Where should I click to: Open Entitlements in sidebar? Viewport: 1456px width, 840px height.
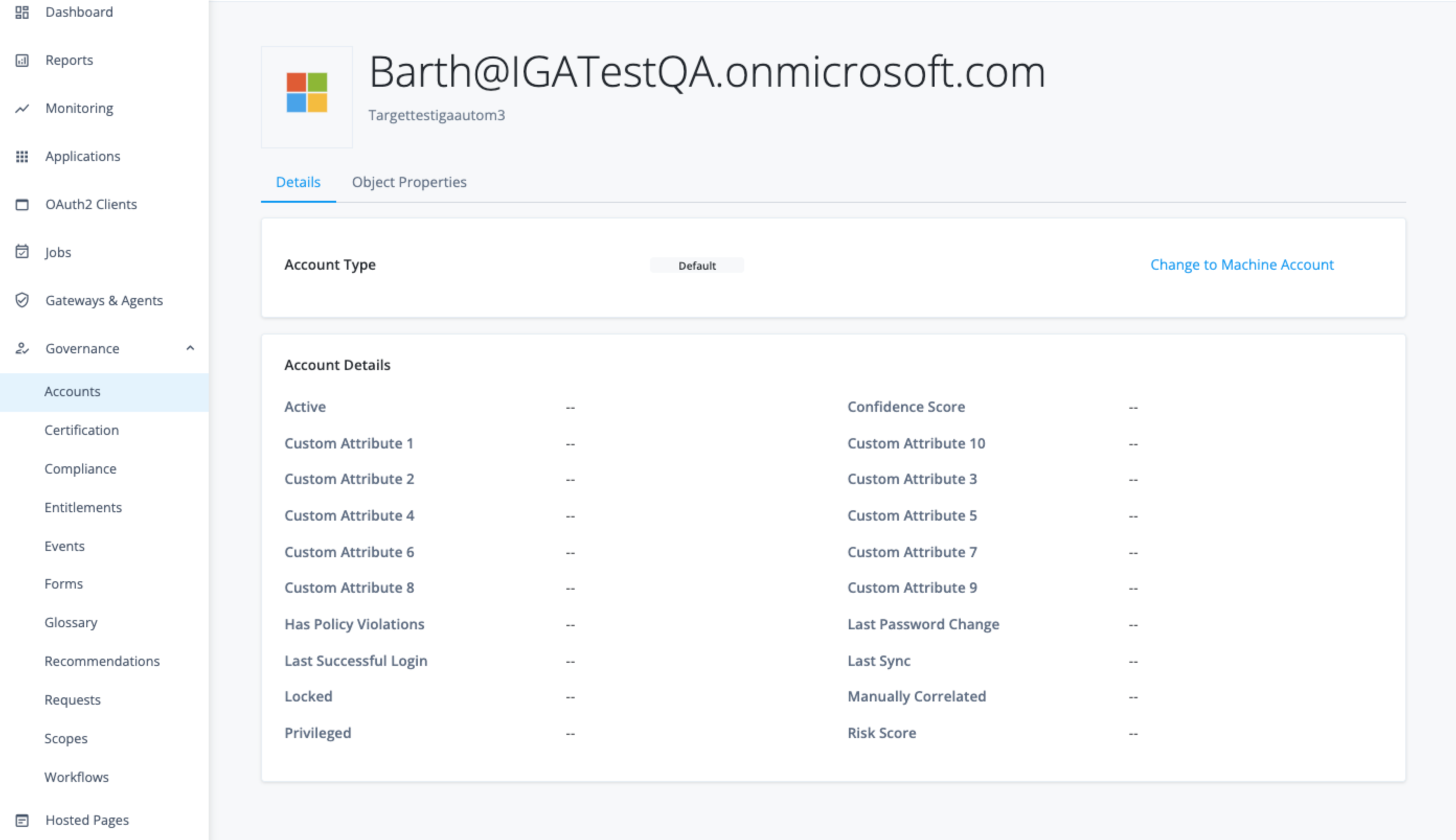pos(83,508)
